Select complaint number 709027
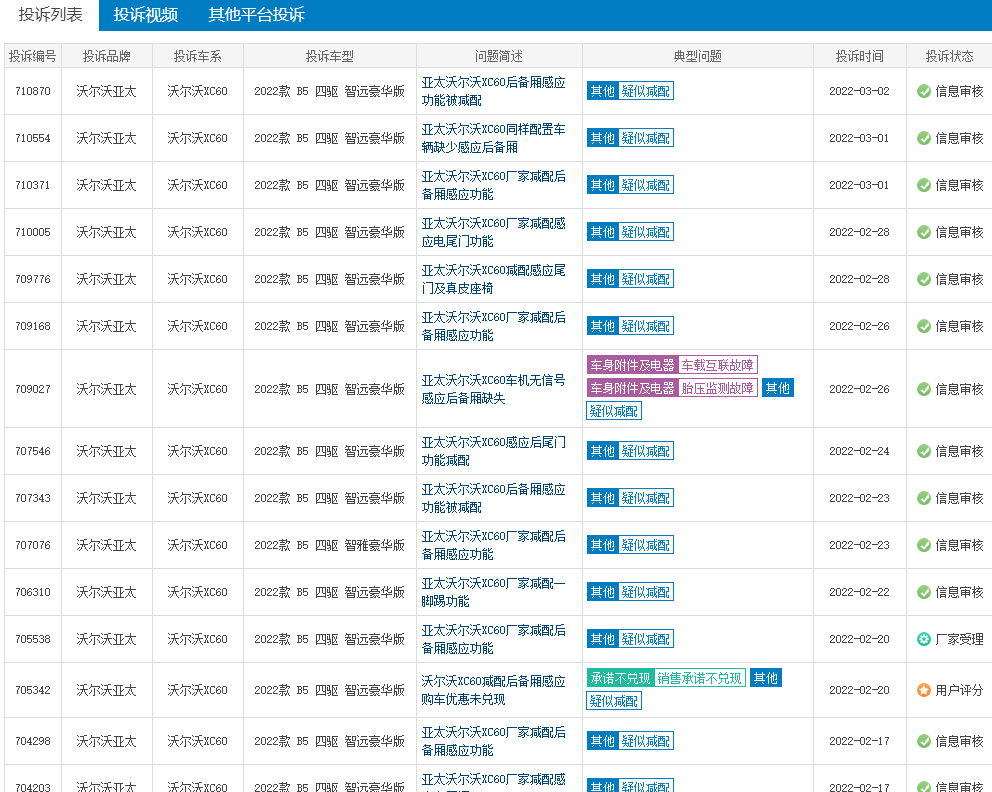 click(32, 389)
